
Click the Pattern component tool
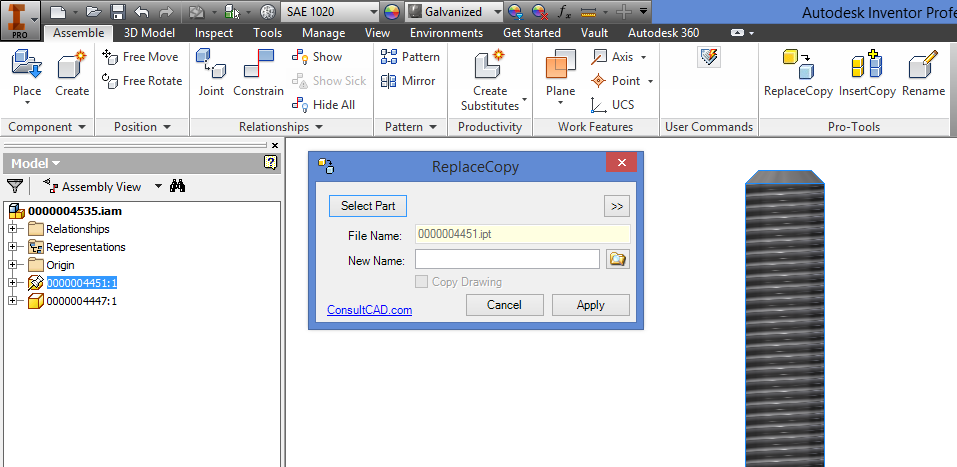click(x=410, y=57)
